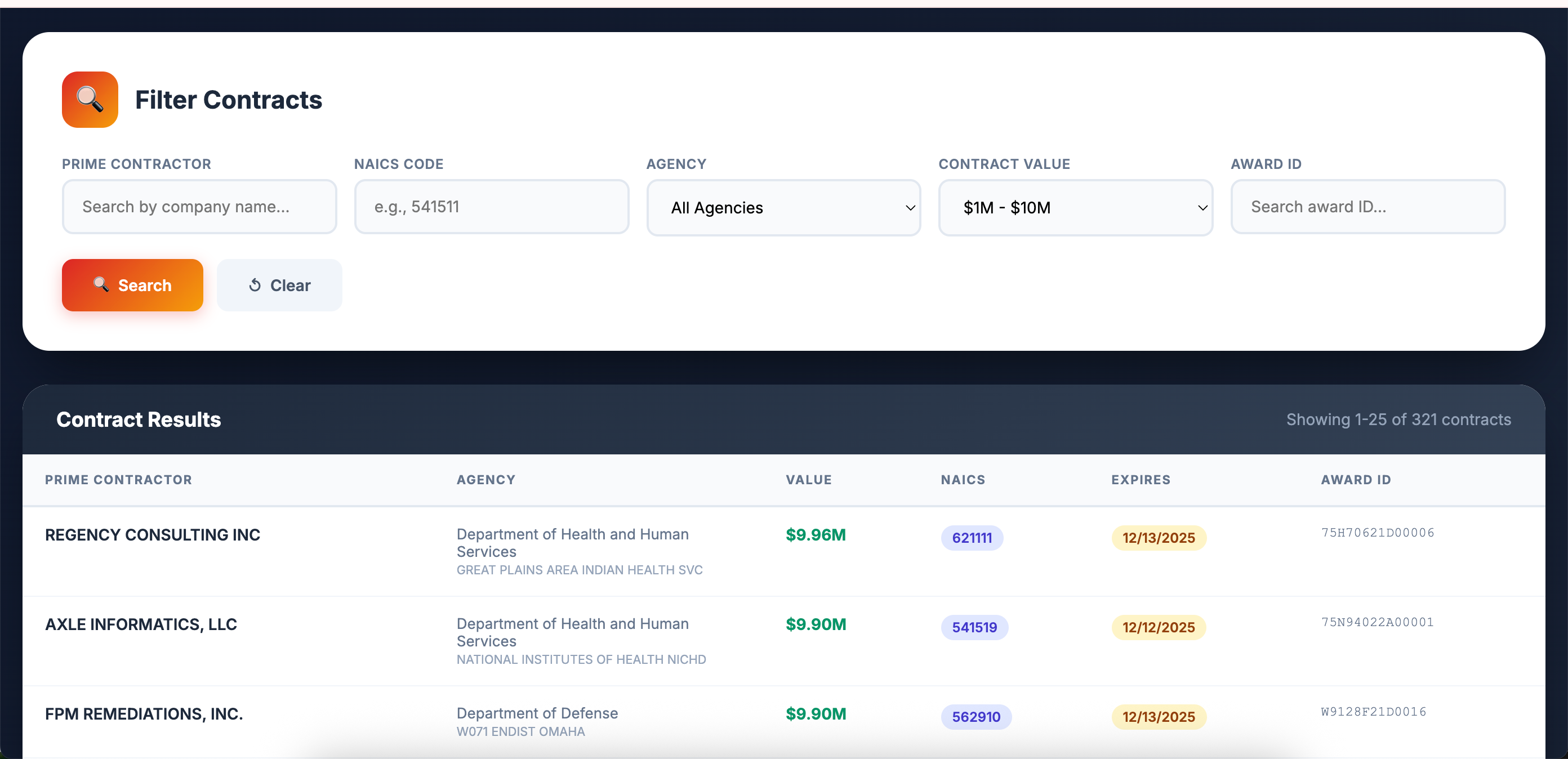The width and height of the screenshot is (1568, 759).
Task: Click the 12/12/2025 expiration badge for Axle Informatics
Action: (1158, 627)
